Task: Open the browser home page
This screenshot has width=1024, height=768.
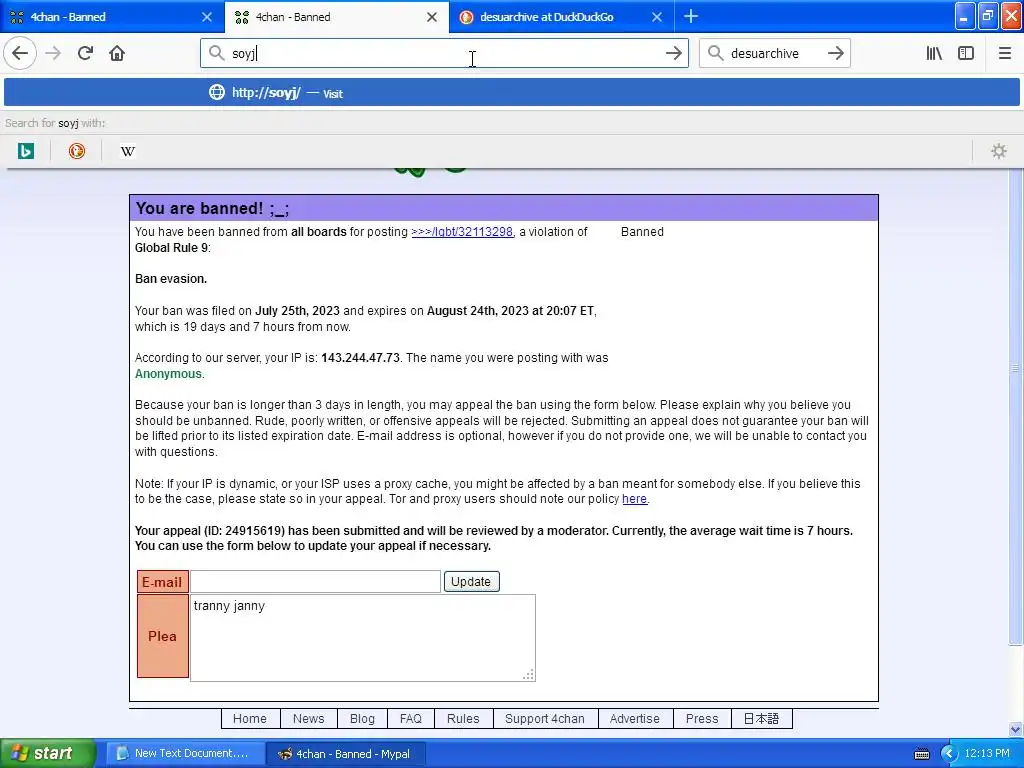Action: [x=117, y=53]
